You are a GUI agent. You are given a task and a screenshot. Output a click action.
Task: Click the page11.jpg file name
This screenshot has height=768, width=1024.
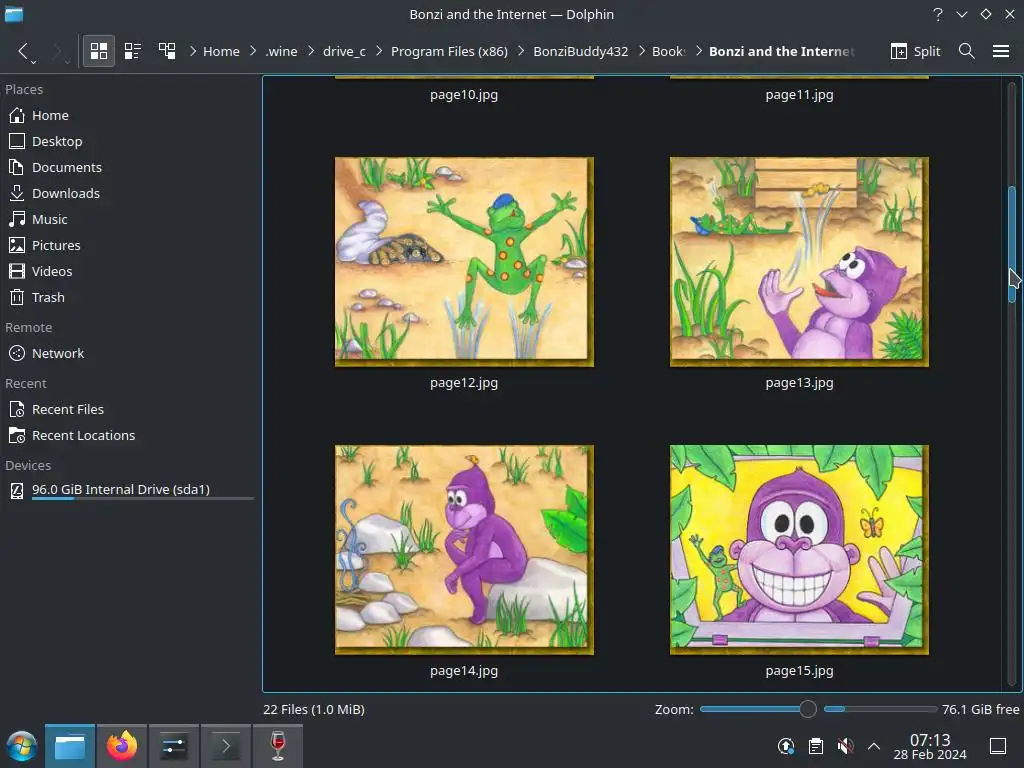(799, 95)
